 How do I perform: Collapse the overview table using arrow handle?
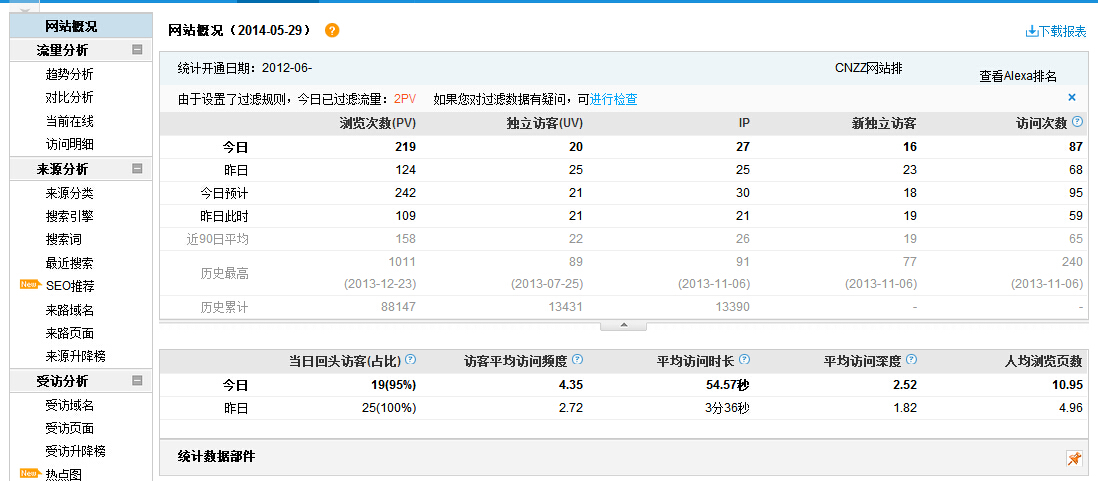click(623, 325)
